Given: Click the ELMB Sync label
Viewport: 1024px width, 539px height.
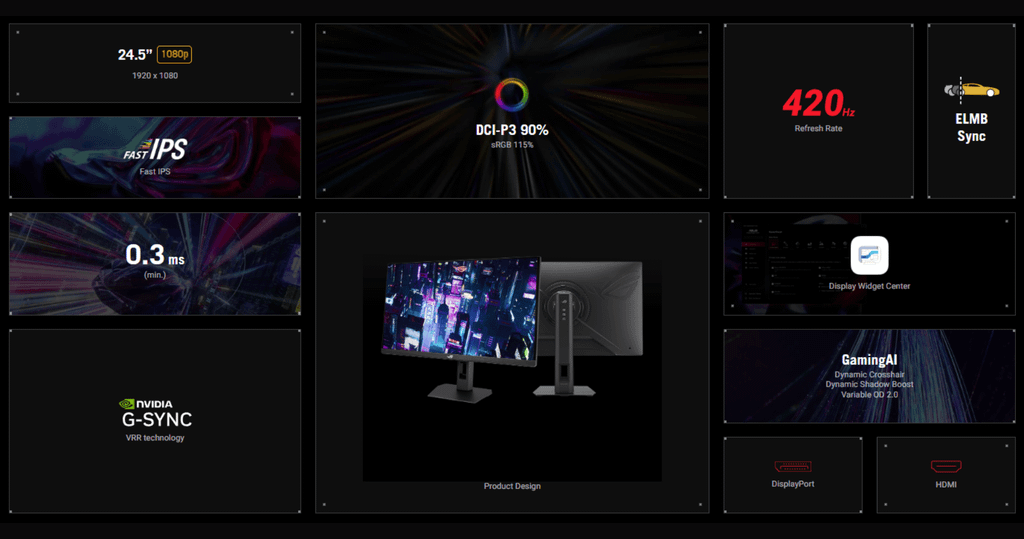Looking at the screenshot, I should [x=971, y=127].
